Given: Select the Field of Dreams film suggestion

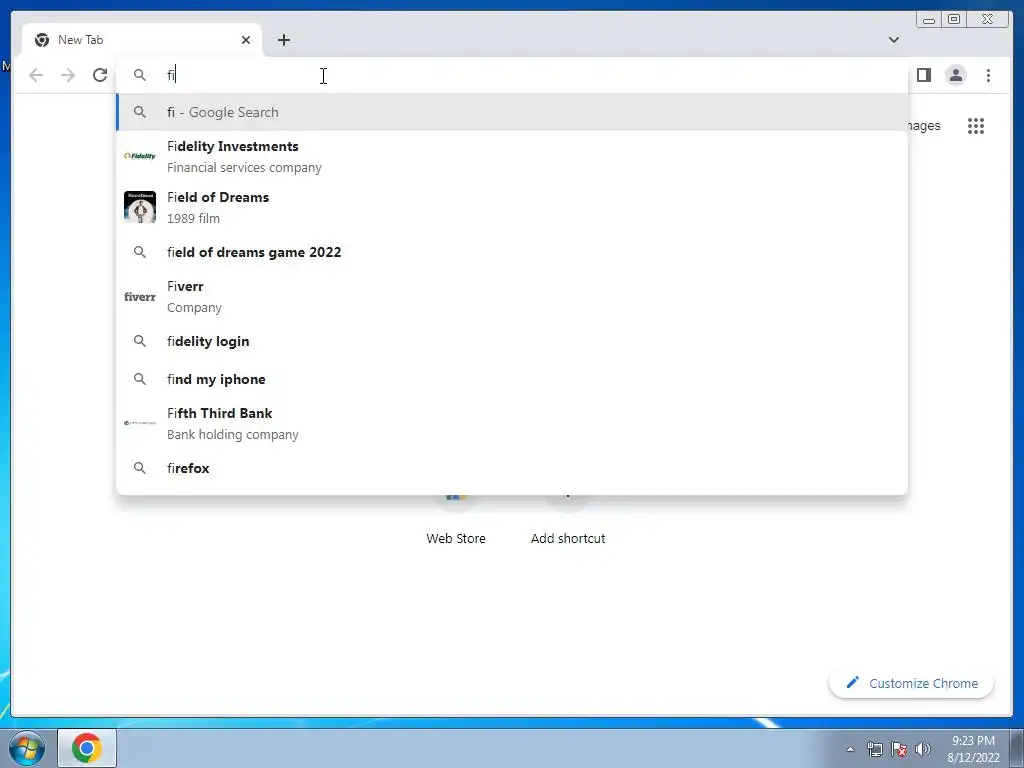Looking at the screenshot, I should [x=512, y=208].
